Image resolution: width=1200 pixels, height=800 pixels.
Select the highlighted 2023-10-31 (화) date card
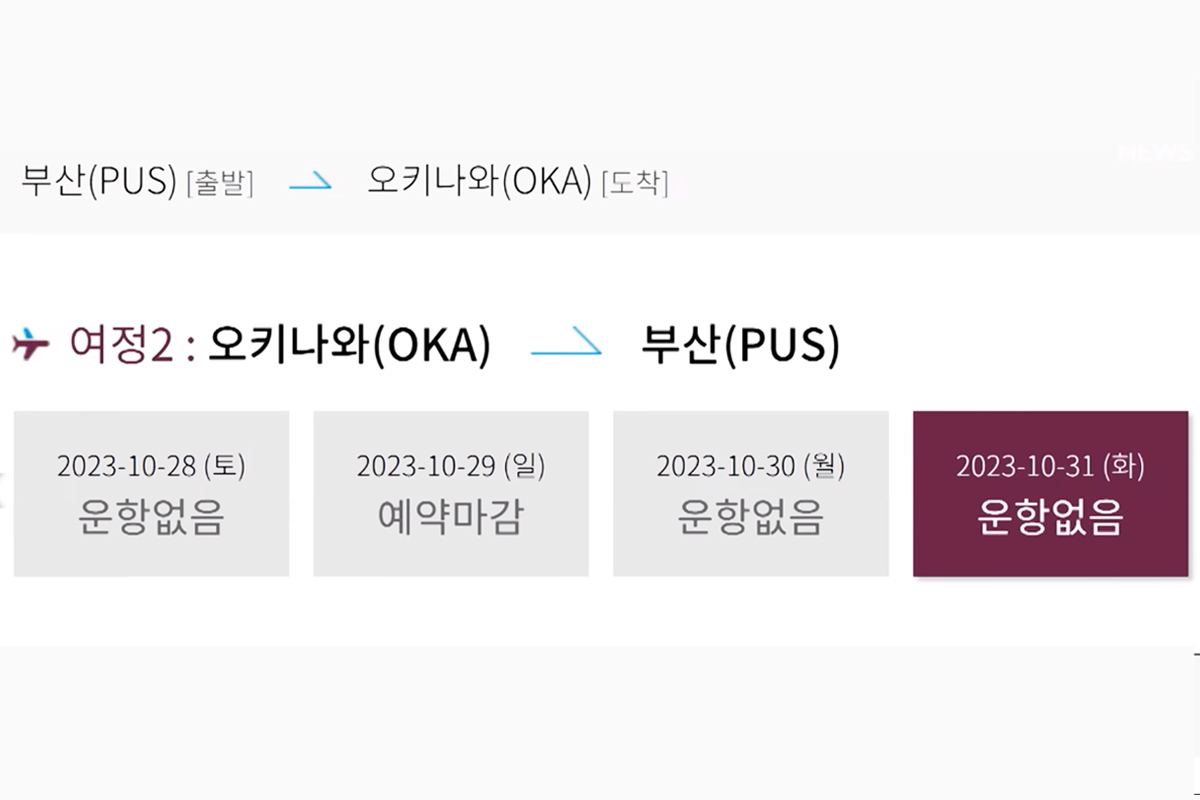1052,492
